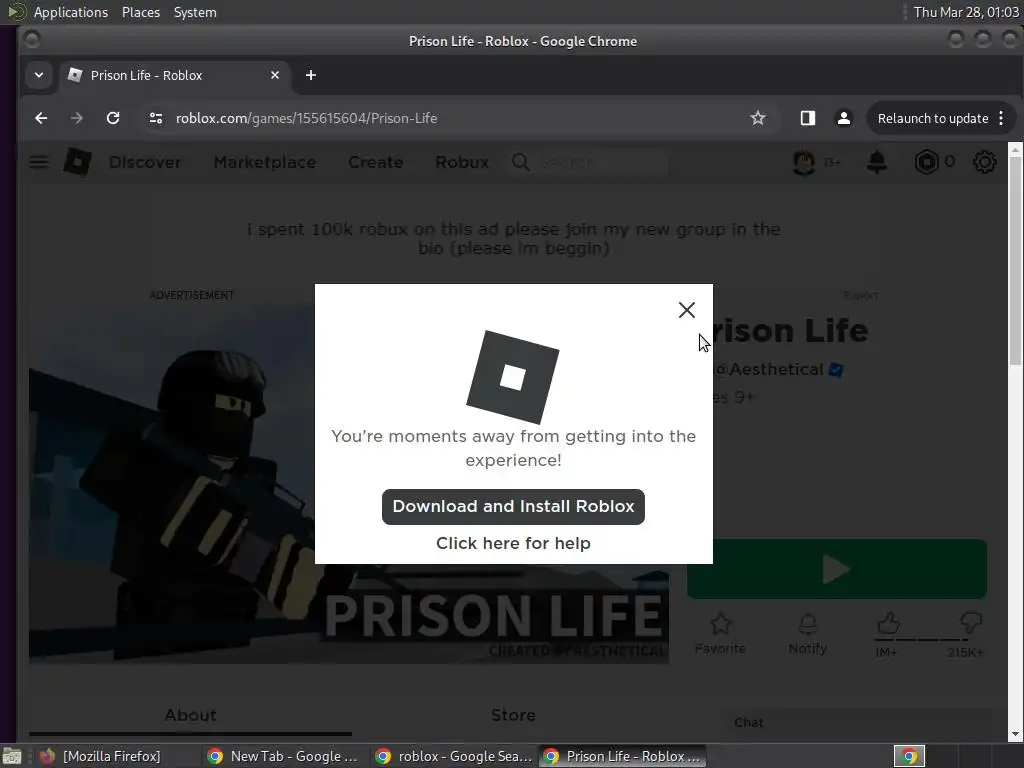Open the Applications menu
Viewport: 1024px width, 768px height.
pyautogui.click(x=71, y=12)
